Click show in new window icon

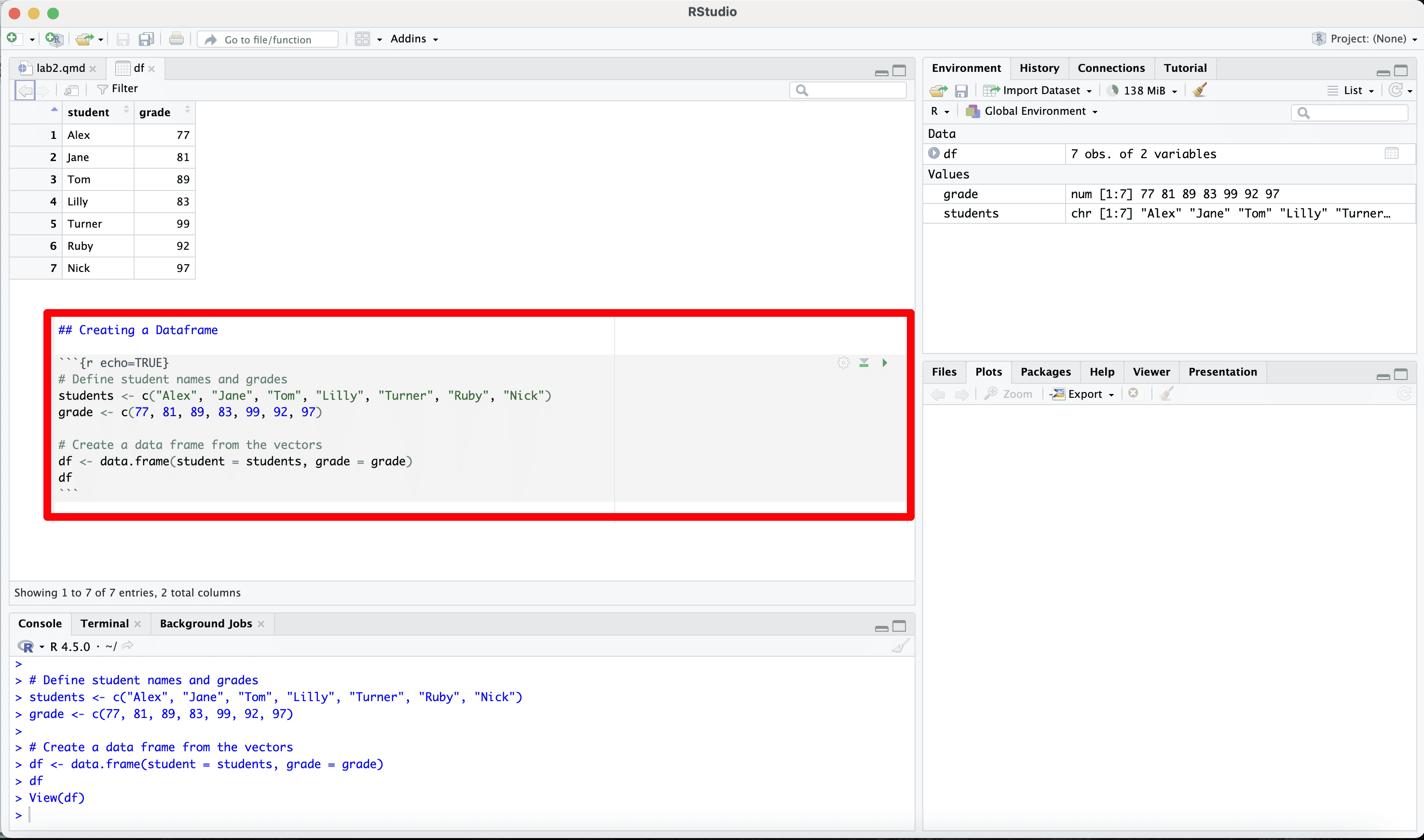(x=71, y=89)
